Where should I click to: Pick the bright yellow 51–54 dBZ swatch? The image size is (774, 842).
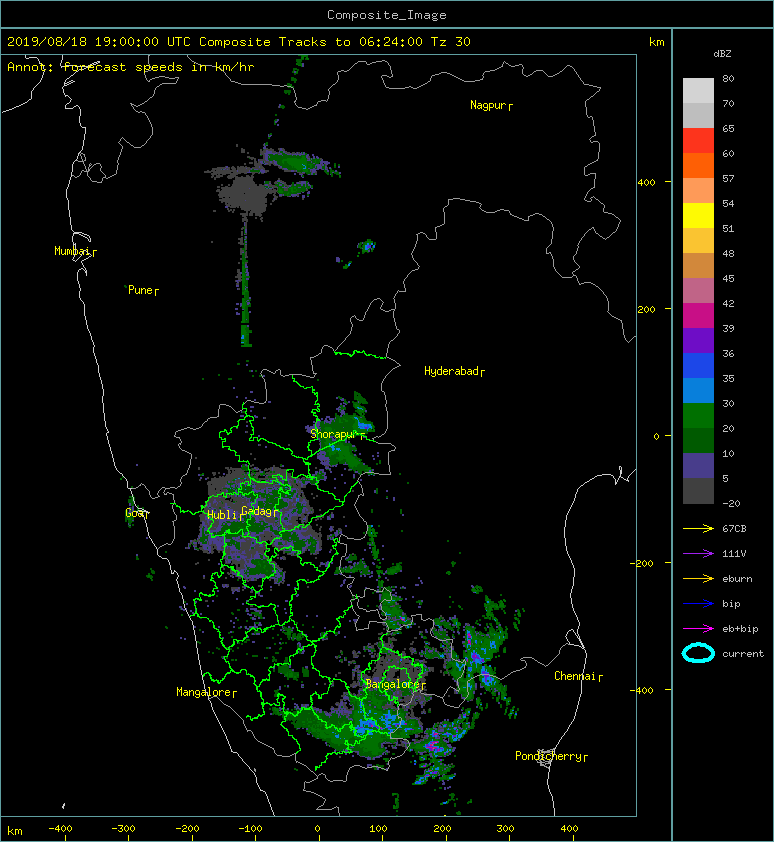click(698, 215)
